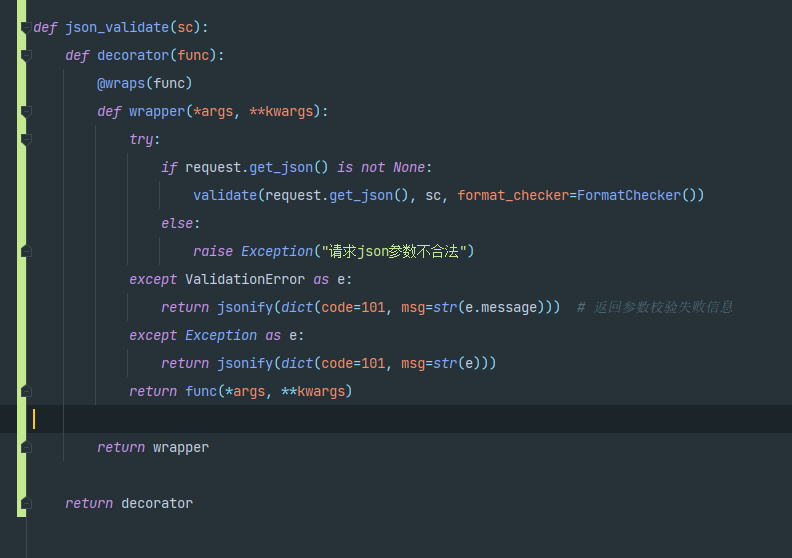Click the is not operator in the if line
The height and width of the screenshot is (558, 792).
pyautogui.click(x=361, y=167)
